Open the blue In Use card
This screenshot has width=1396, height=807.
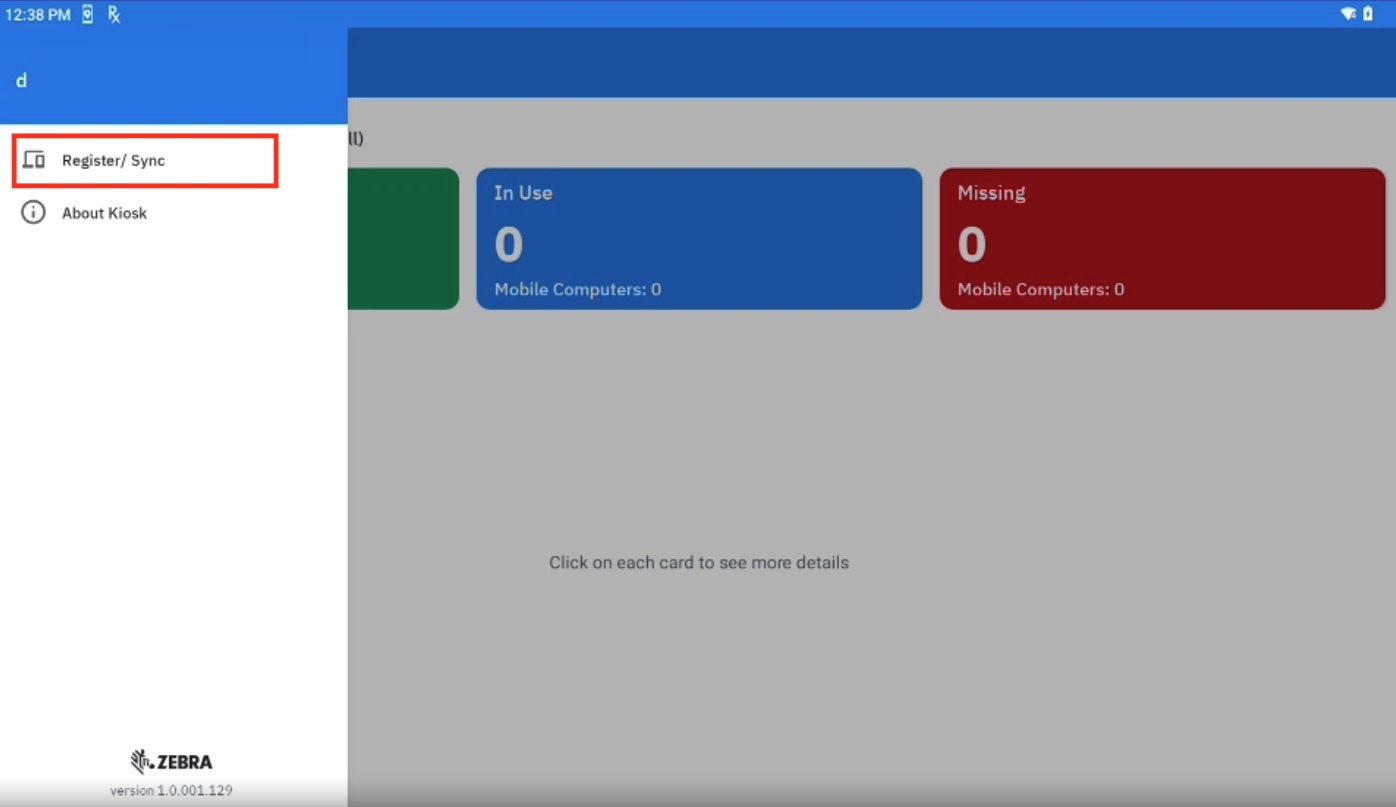pyautogui.click(x=698, y=238)
